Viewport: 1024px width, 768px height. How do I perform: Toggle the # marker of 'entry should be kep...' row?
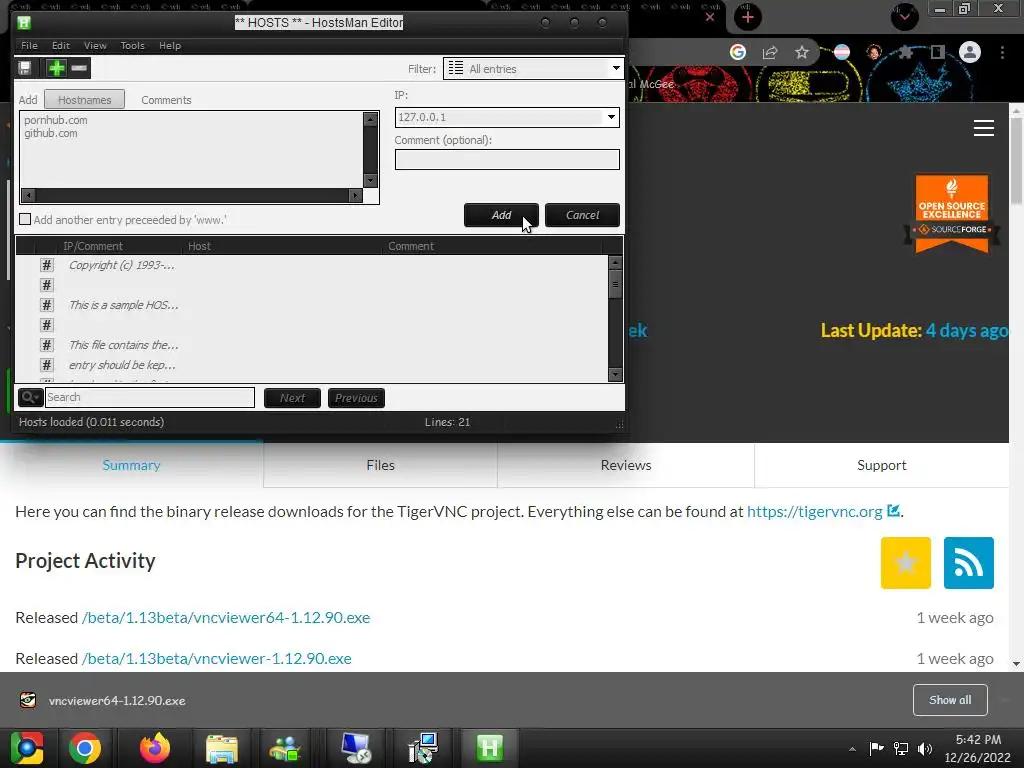[46, 365]
